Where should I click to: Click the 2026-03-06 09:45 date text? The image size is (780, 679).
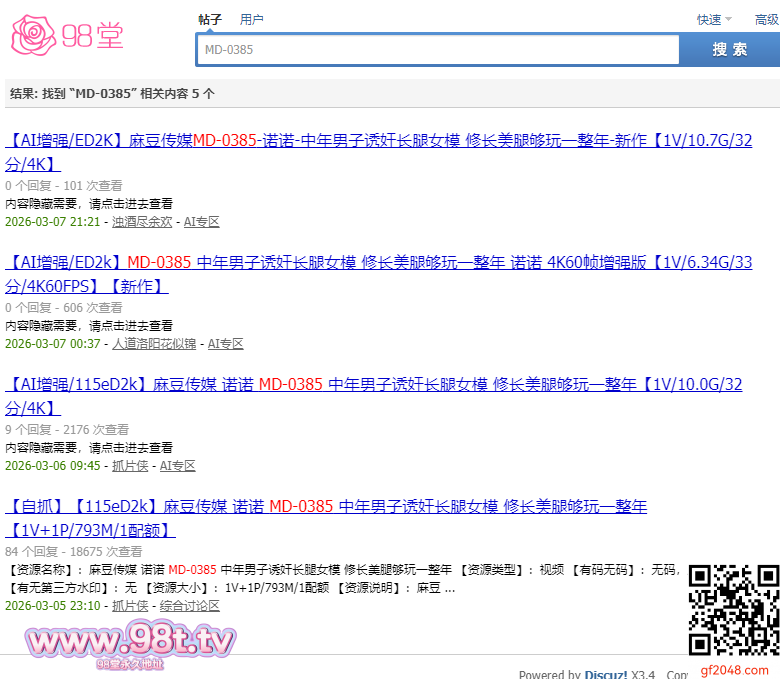(53, 466)
